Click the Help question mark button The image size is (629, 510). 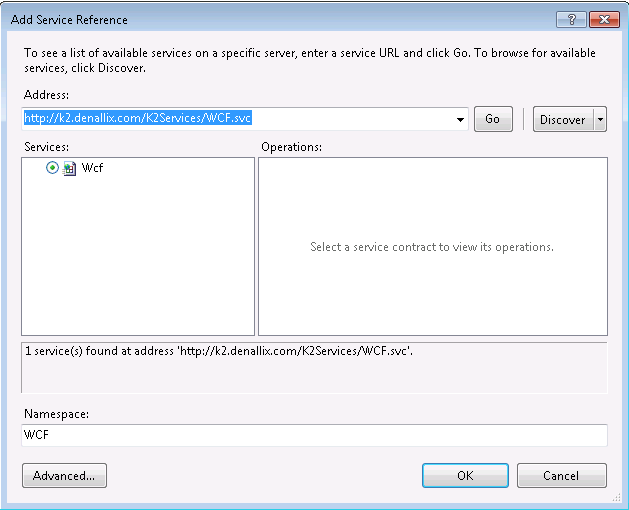pos(572,19)
